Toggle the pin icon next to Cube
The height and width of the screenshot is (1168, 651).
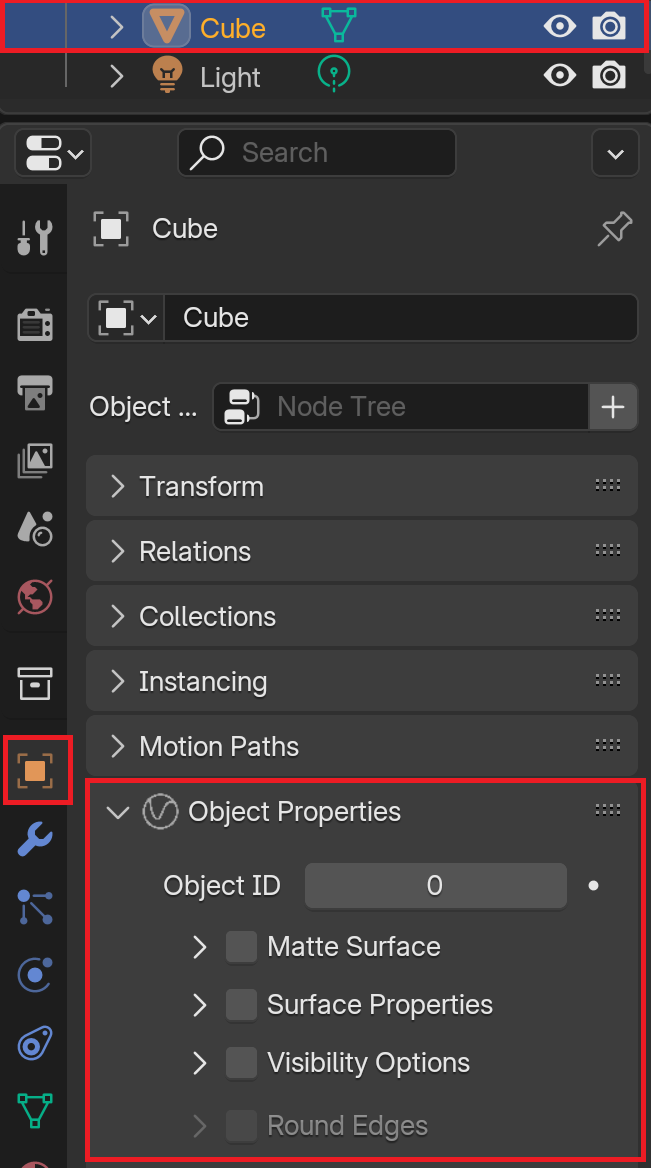click(615, 229)
